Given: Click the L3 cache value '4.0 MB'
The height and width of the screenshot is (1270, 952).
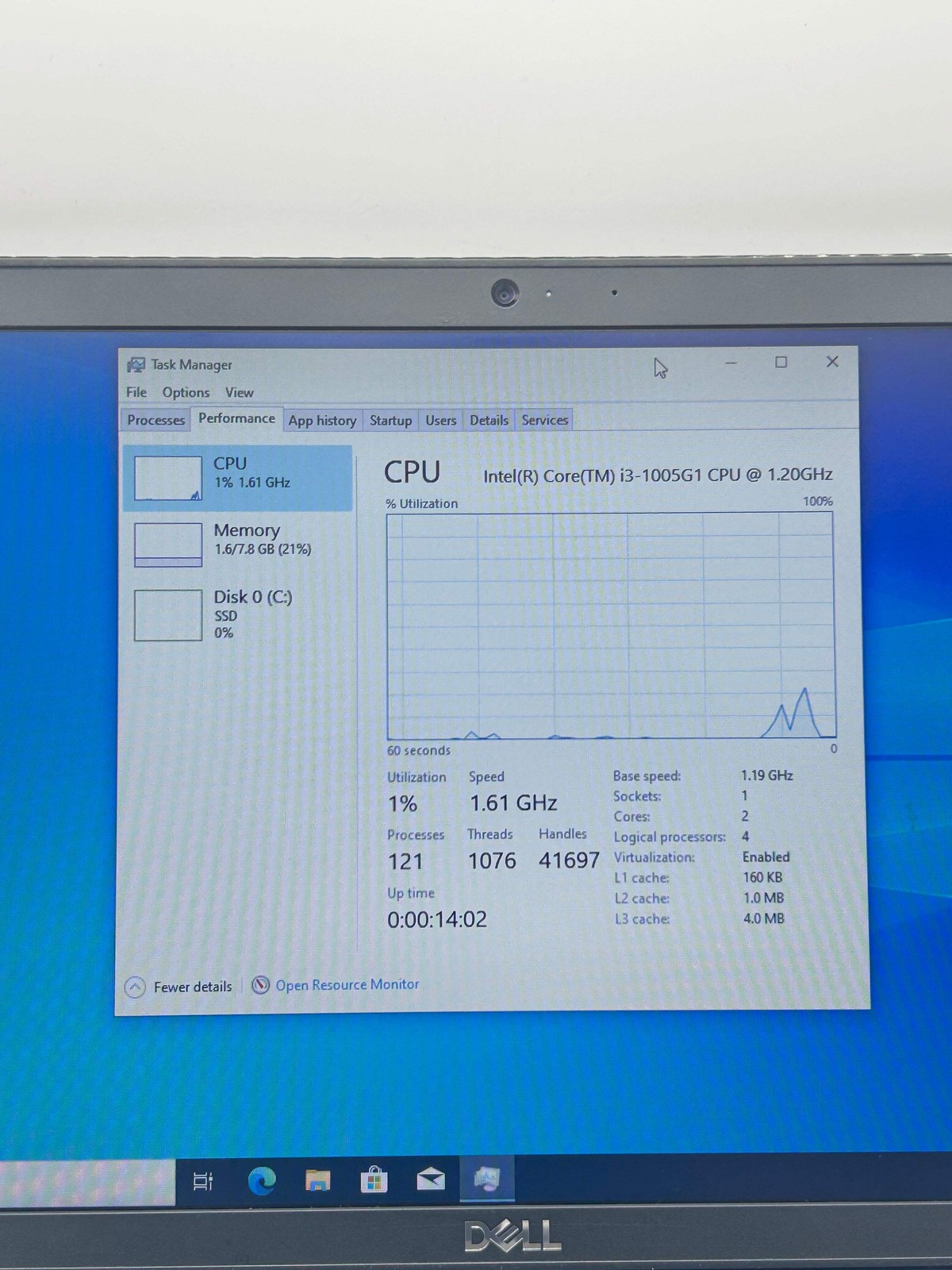Looking at the screenshot, I should tap(764, 918).
